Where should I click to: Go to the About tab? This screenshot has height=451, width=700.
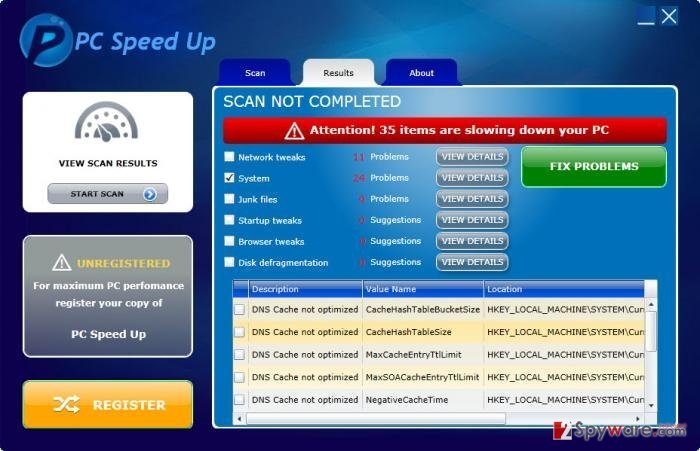click(x=421, y=72)
